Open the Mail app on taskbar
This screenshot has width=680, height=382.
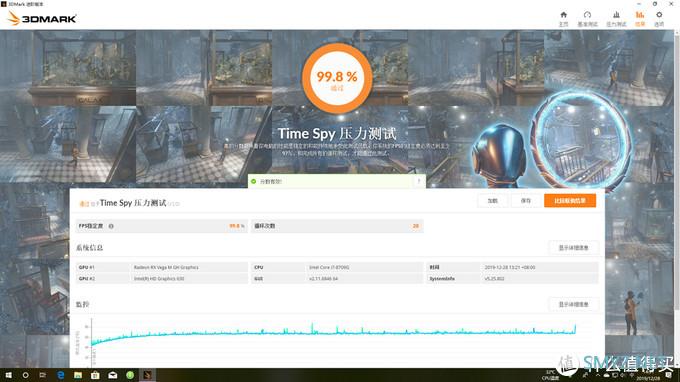tap(112, 375)
